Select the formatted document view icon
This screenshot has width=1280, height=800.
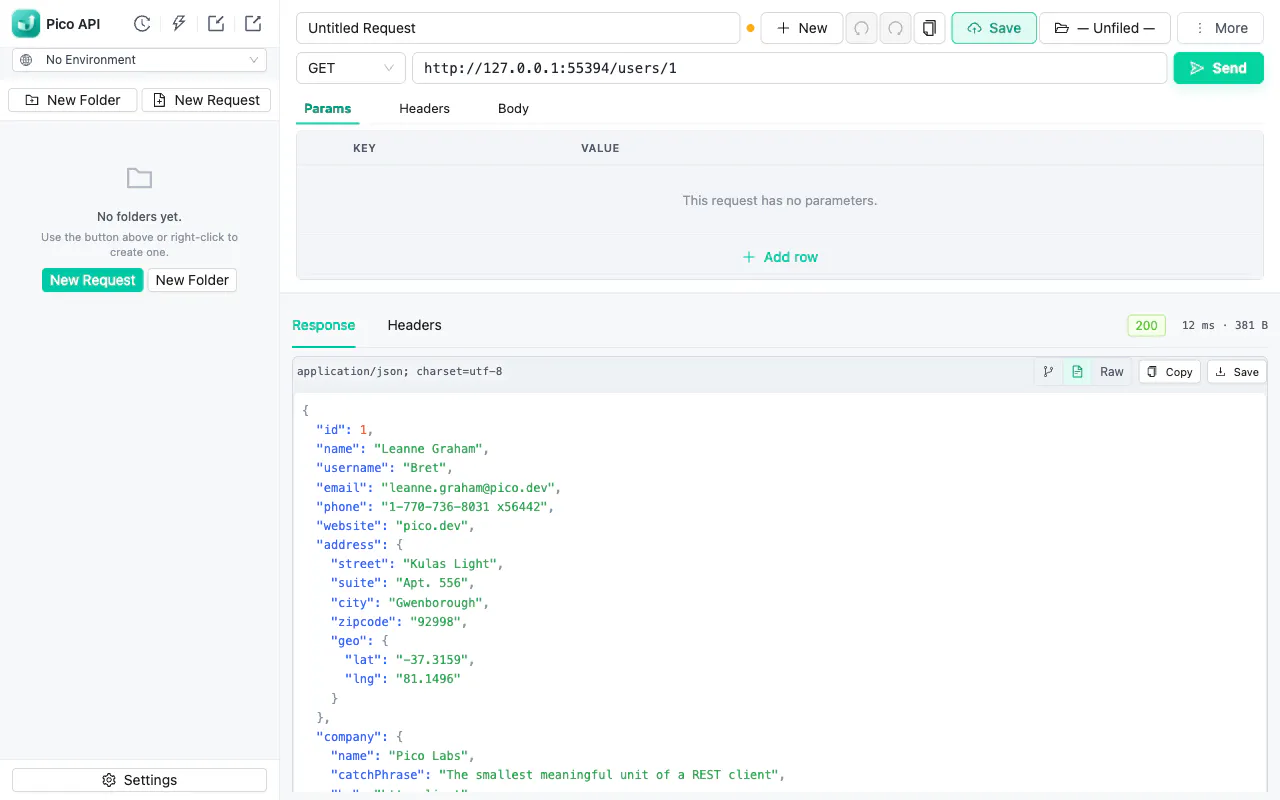coord(1077,372)
